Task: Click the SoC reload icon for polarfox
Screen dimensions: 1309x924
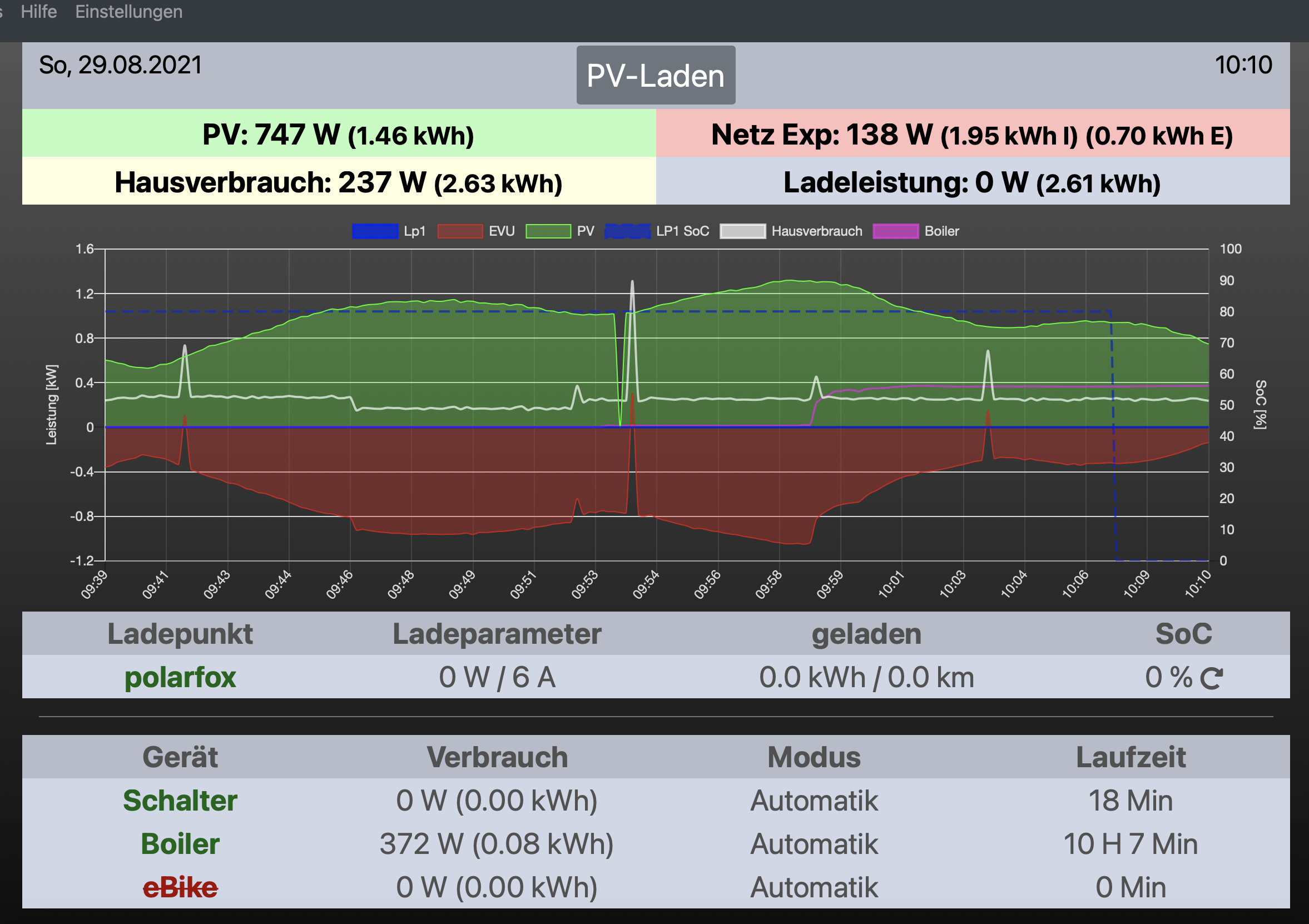Action: [x=1211, y=678]
